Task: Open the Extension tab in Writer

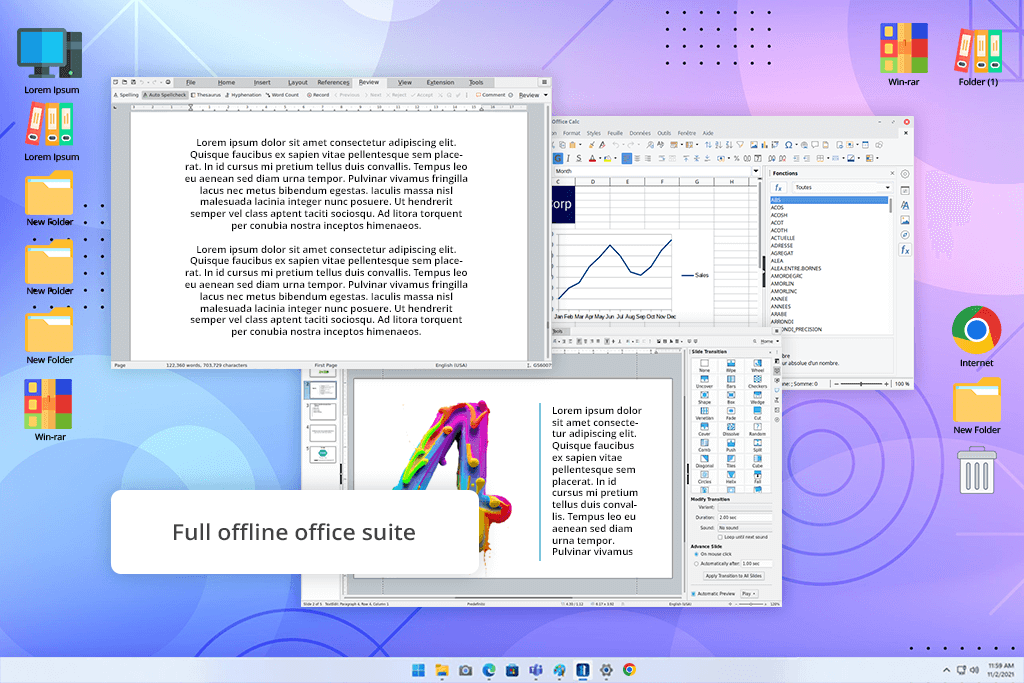Action: coord(440,82)
